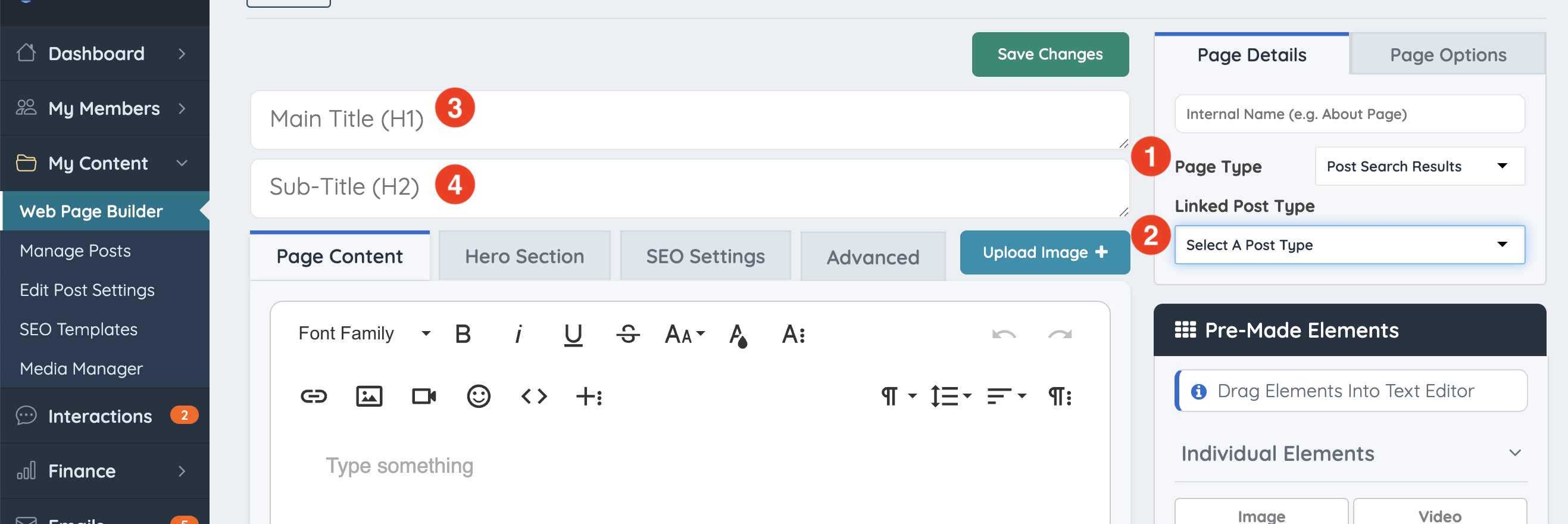Image resolution: width=1568 pixels, height=524 pixels.
Task: Click the insert image icon in editor
Action: click(x=369, y=396)
